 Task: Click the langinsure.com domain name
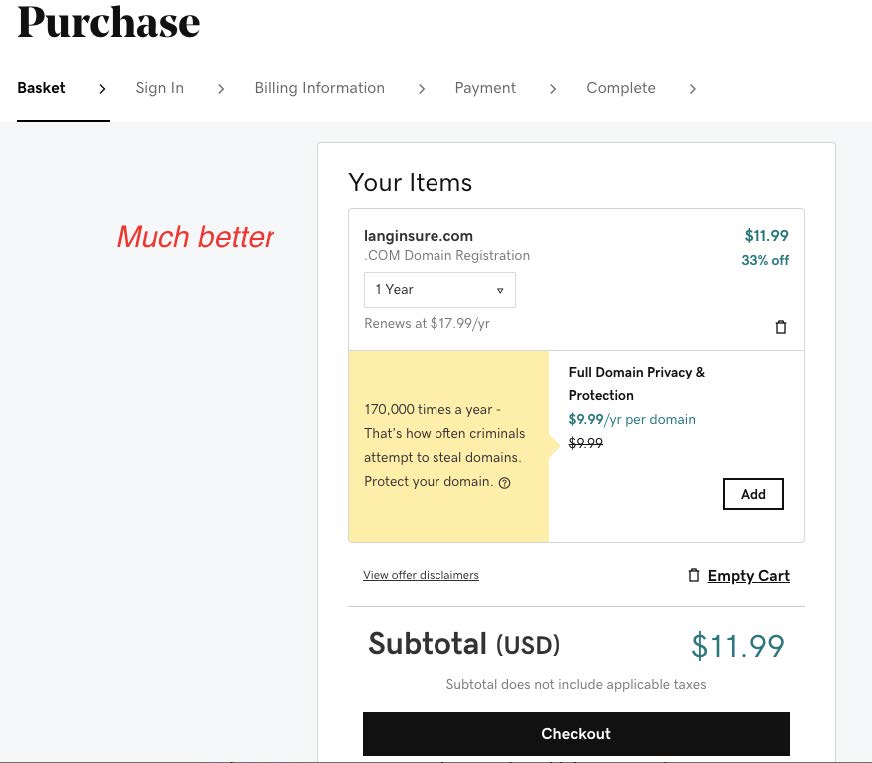418,236
